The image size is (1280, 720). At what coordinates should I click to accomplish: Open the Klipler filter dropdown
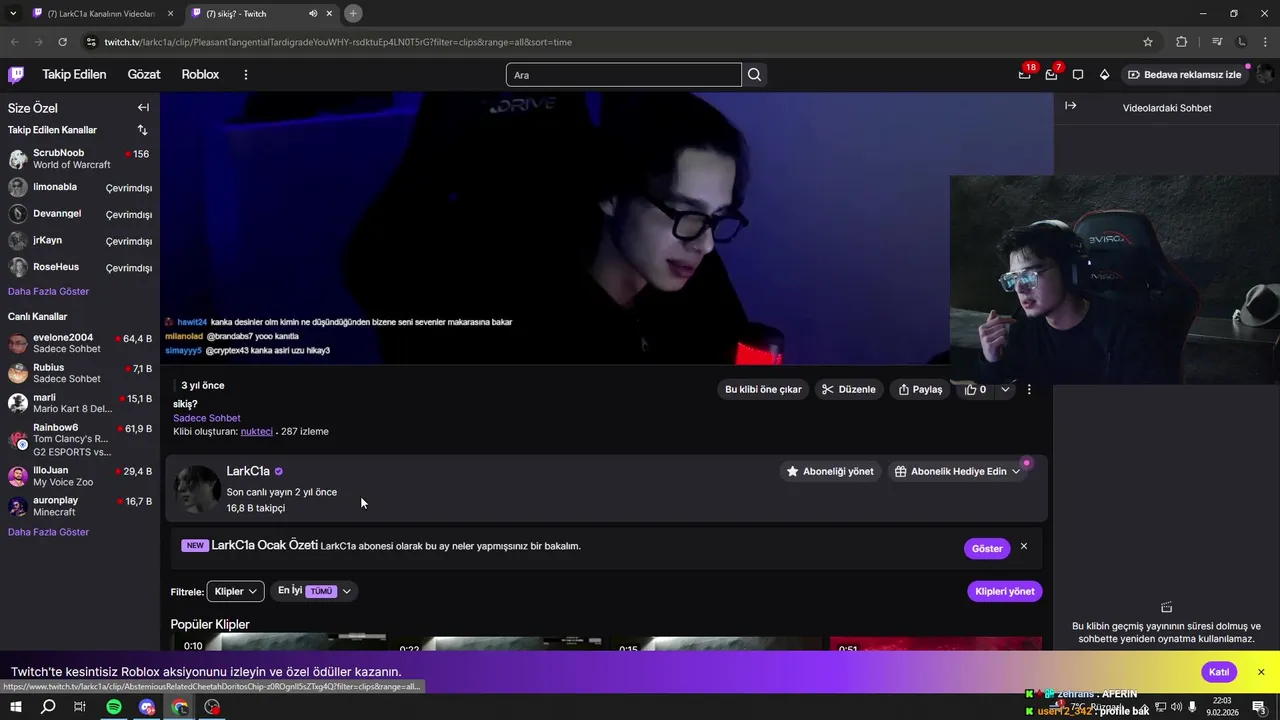pyautogui.click(x=235, y=591)
